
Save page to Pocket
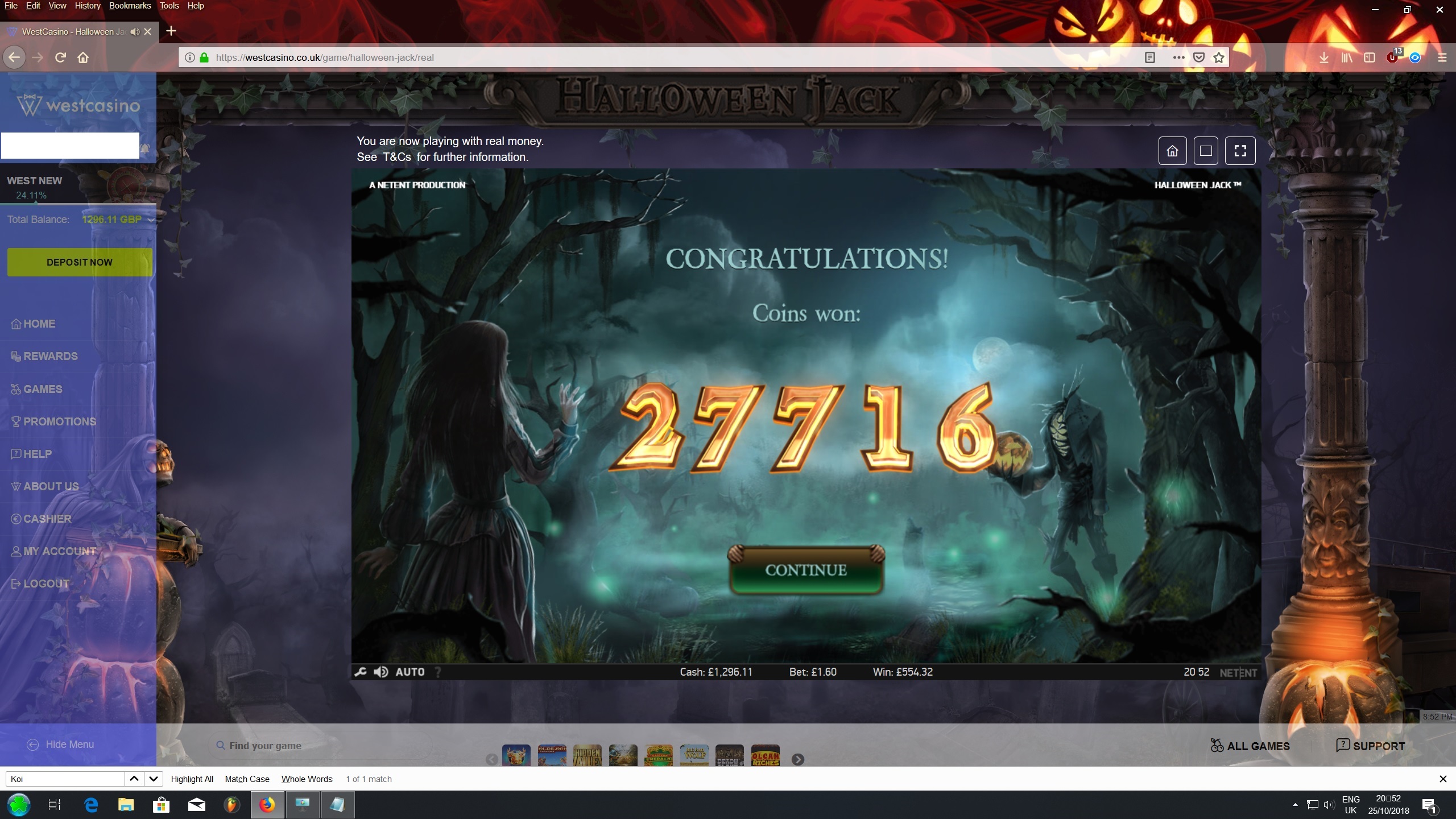click(x=1199, y=57)
